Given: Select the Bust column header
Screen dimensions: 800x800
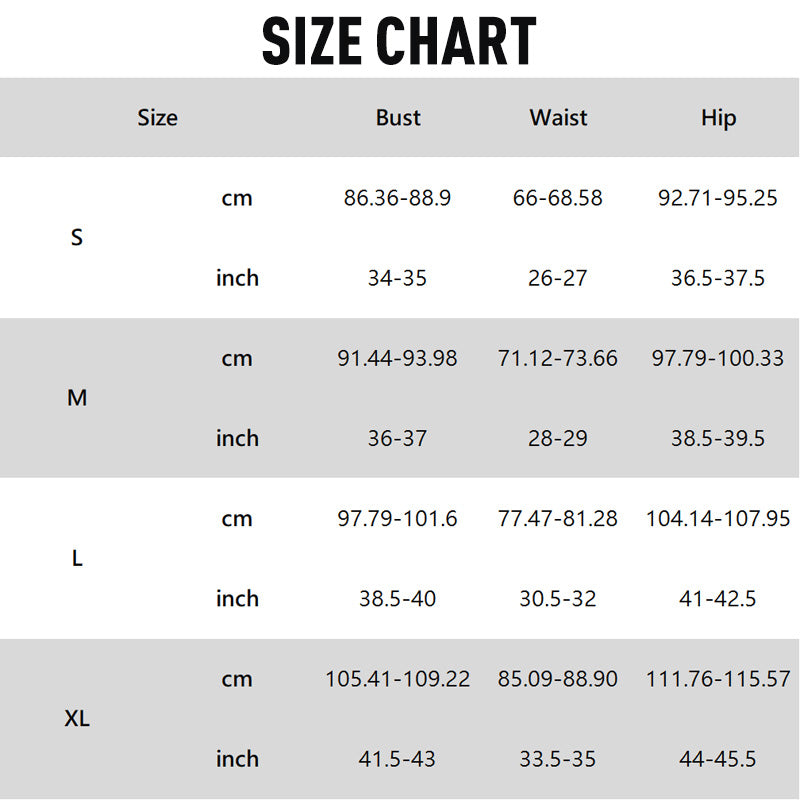Looking at the screenshot, I should coord(398,118).
